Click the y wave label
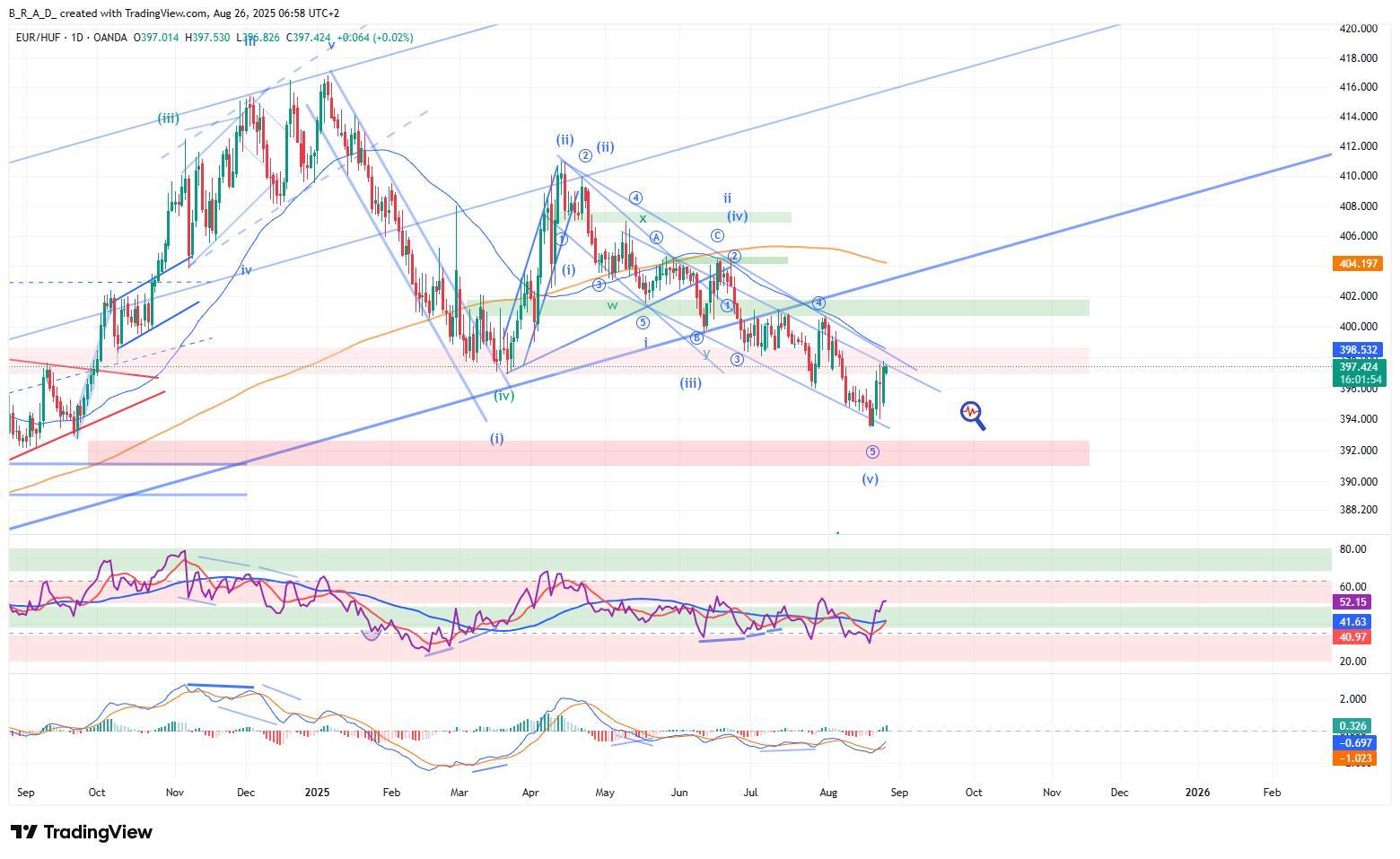1400x859 pixels. [x=707, y=353]
